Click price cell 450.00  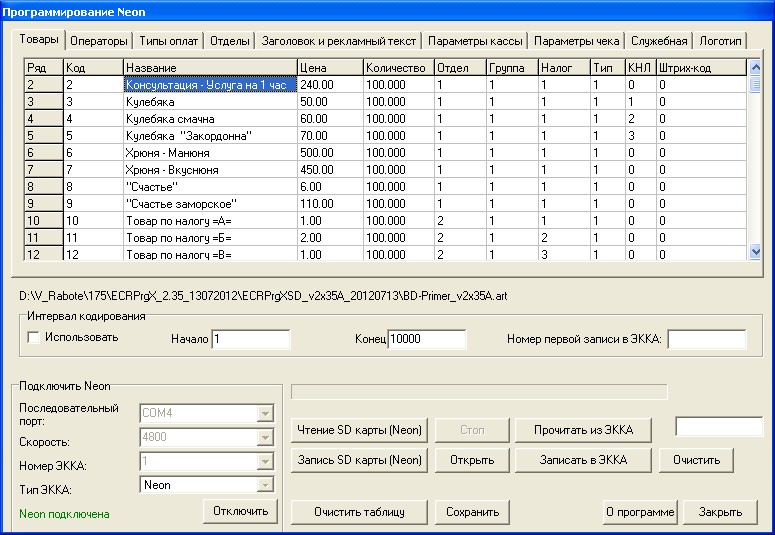(330, 170)
